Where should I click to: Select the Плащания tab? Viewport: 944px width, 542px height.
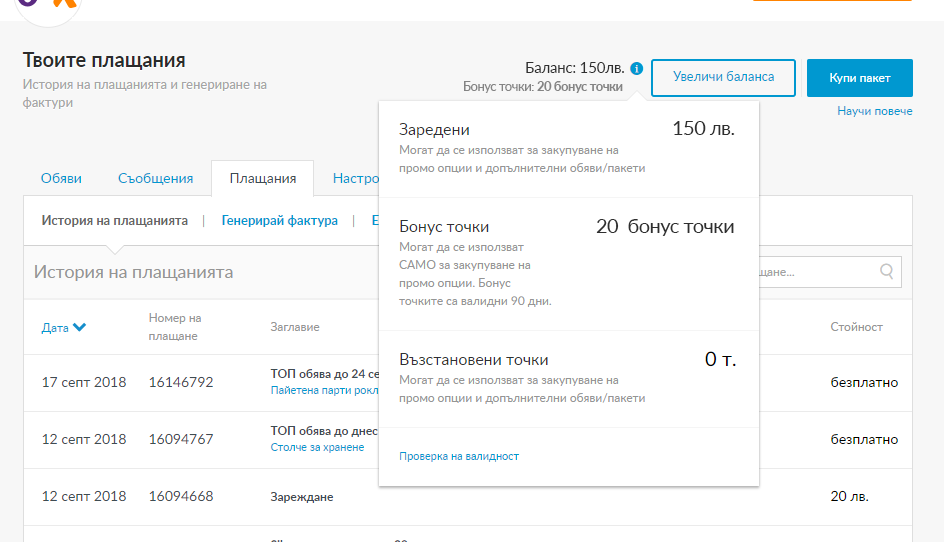point(262,179)
